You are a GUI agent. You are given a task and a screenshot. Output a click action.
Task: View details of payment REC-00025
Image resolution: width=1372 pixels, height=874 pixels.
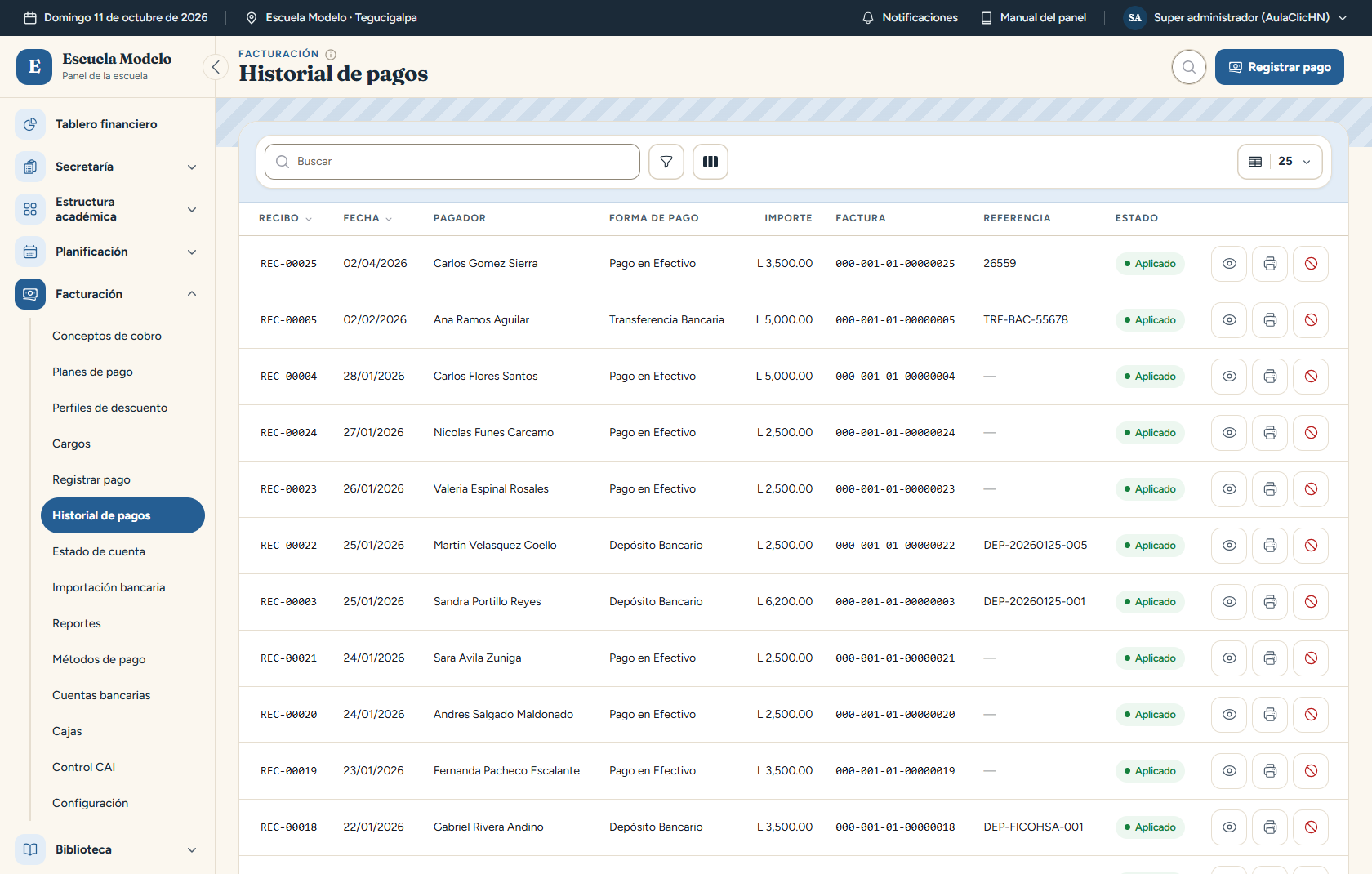1229,264
